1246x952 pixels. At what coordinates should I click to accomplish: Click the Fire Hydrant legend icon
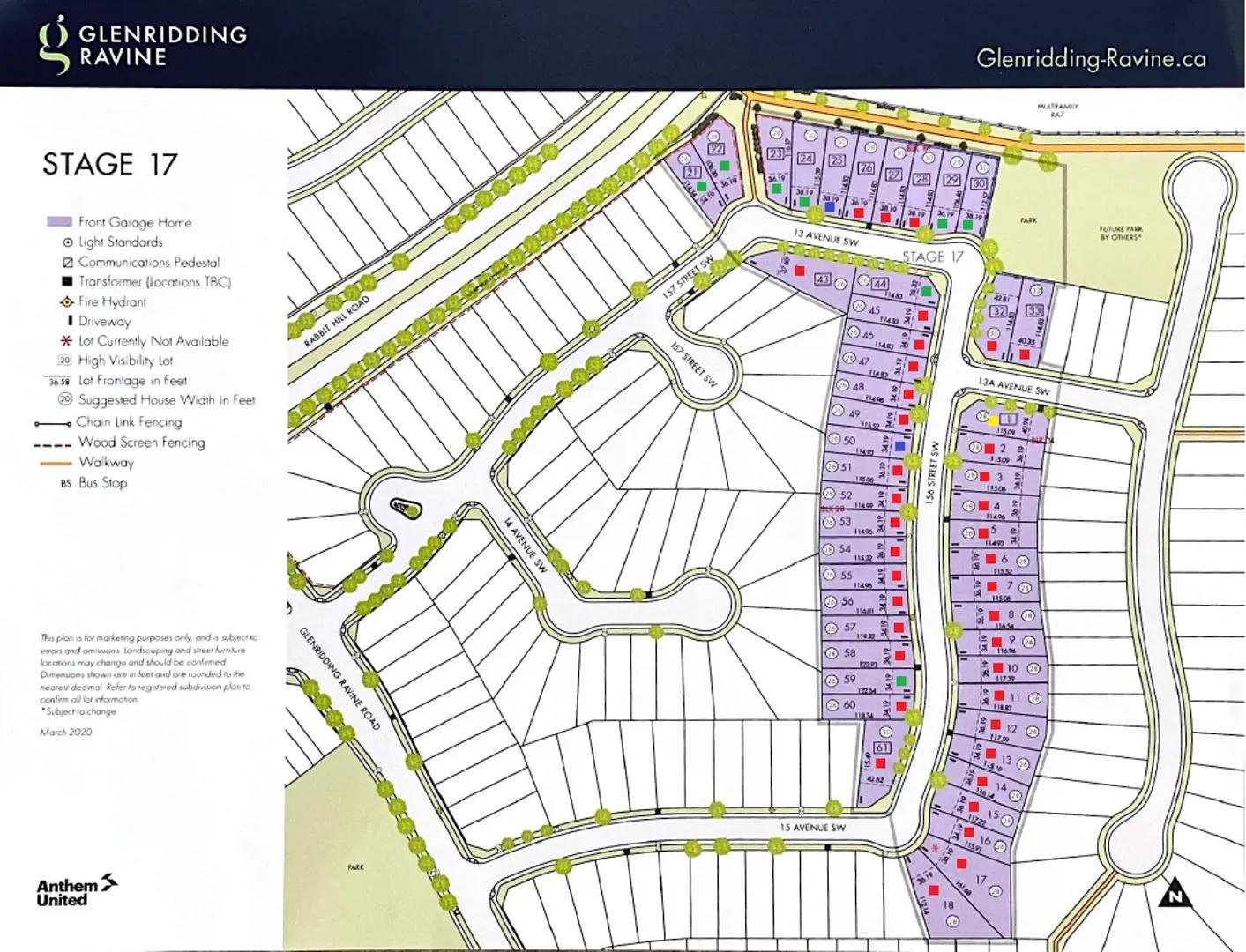(66, 301)
